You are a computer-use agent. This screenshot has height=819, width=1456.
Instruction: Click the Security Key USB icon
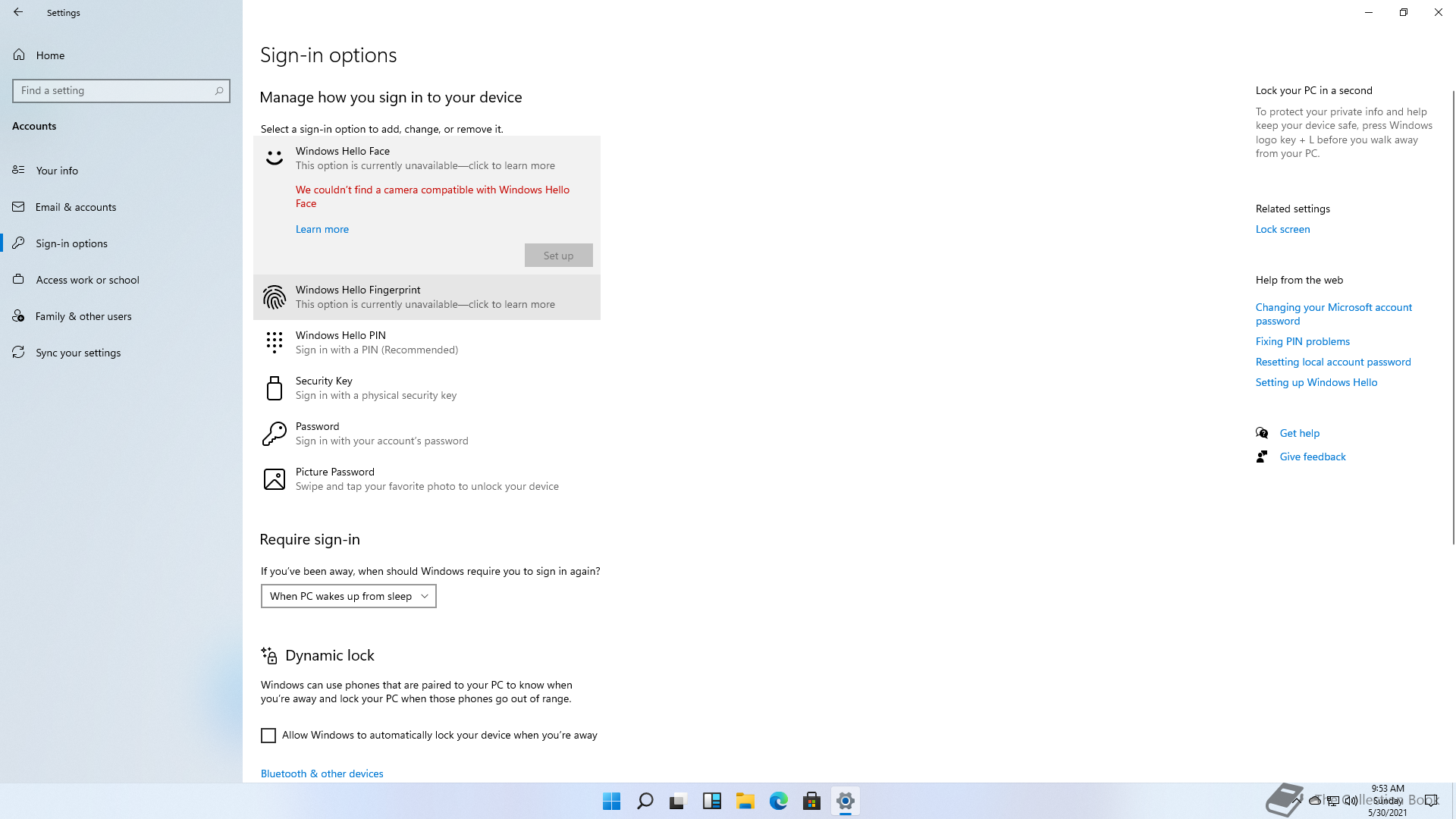click(274, 388)
